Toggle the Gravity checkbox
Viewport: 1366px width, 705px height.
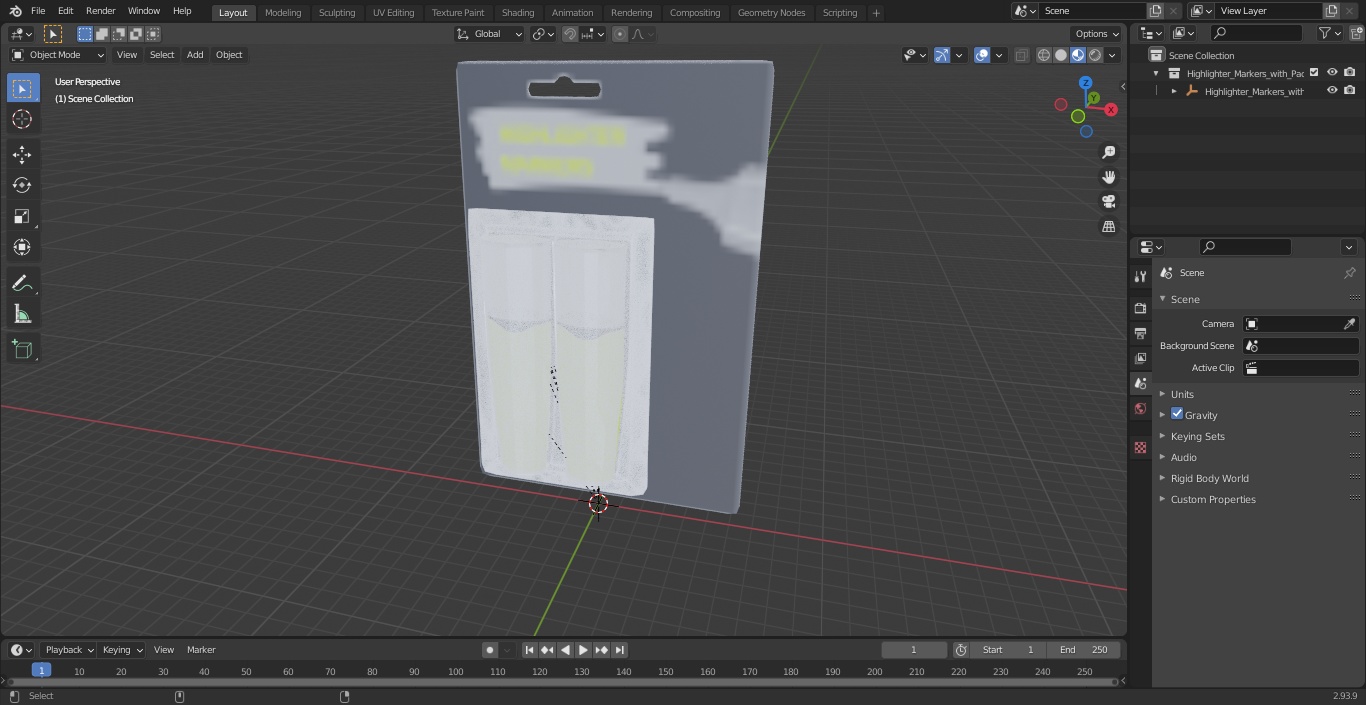coord(1177,414)
